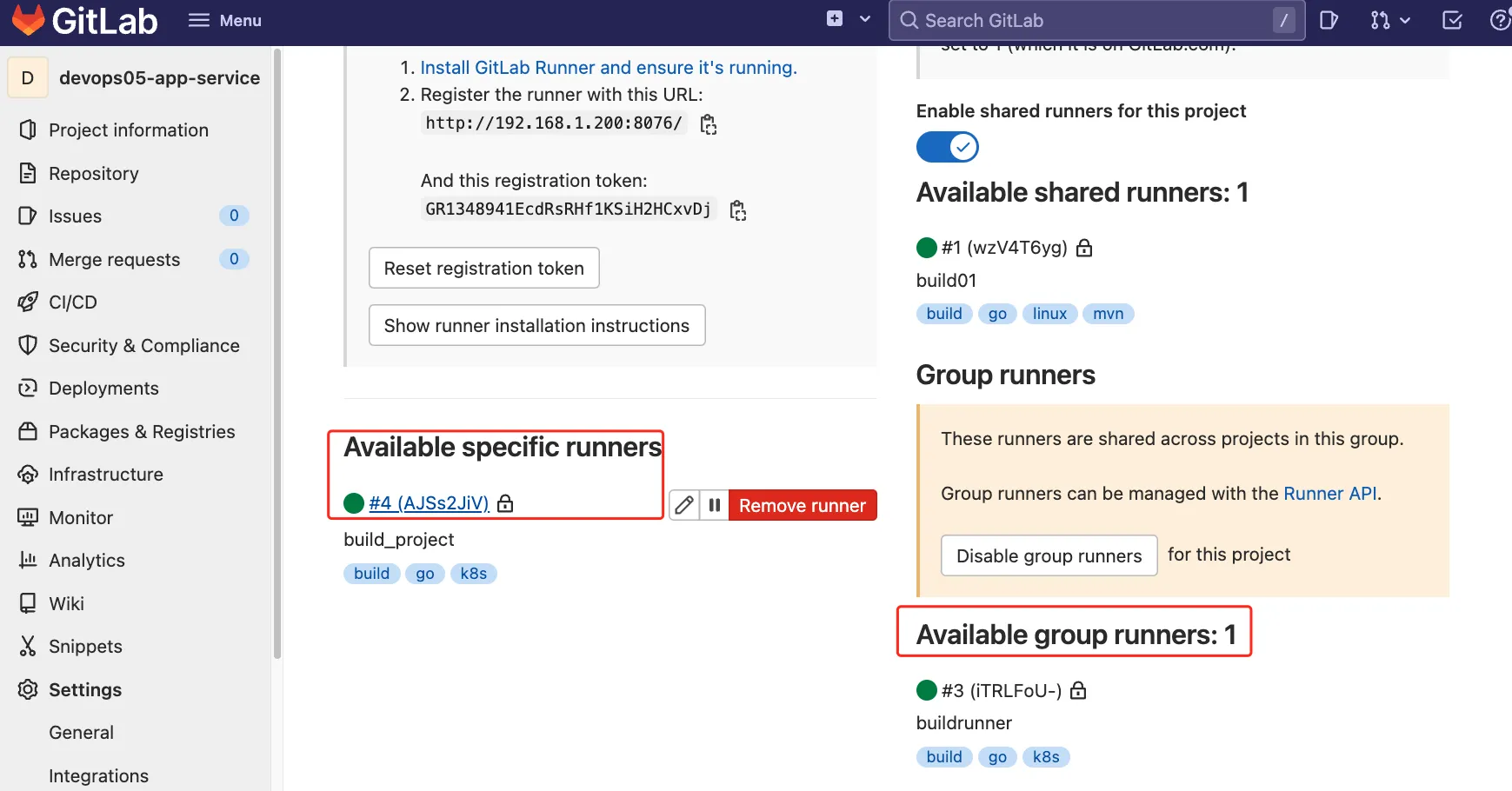Copy the runner URL with clipboard icon
1512x791 pixels.
click(709, 124)
